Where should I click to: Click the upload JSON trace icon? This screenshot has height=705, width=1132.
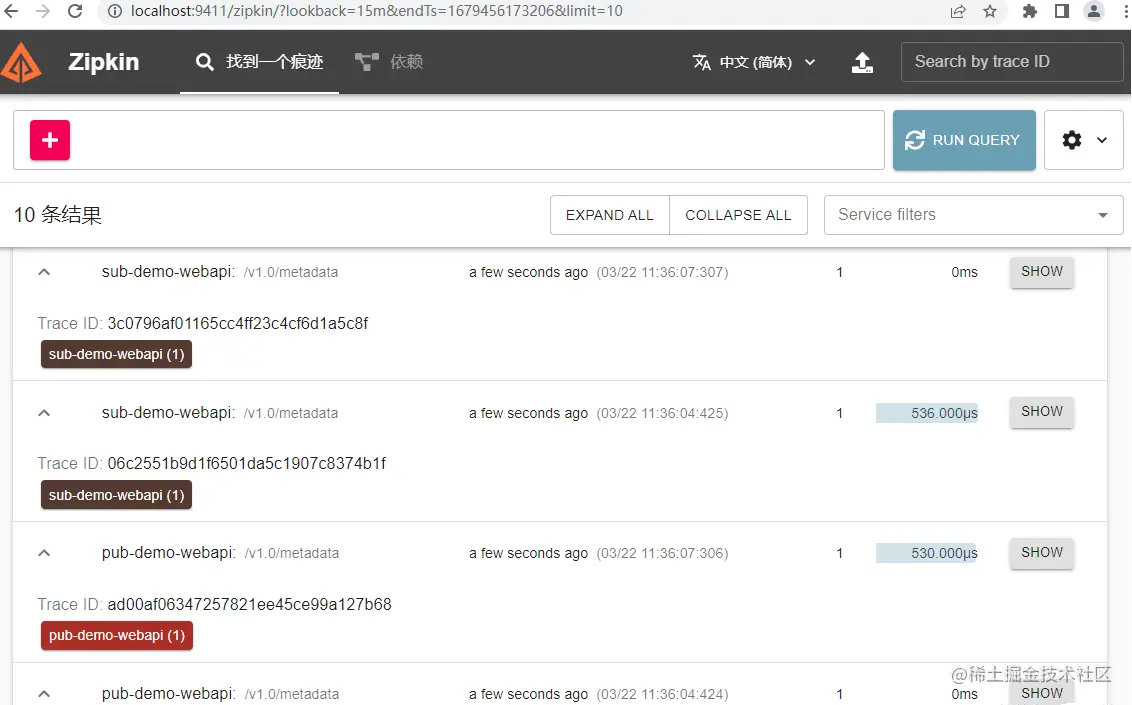(862, 62)
